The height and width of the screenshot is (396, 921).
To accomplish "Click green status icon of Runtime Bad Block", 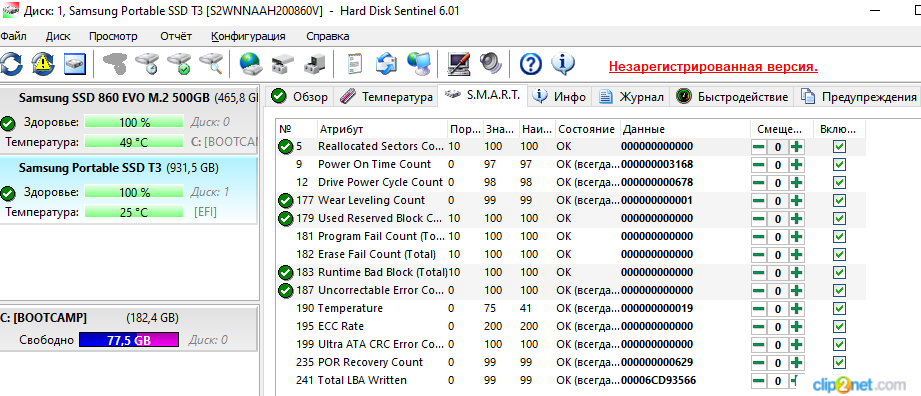I will point(285,273).
